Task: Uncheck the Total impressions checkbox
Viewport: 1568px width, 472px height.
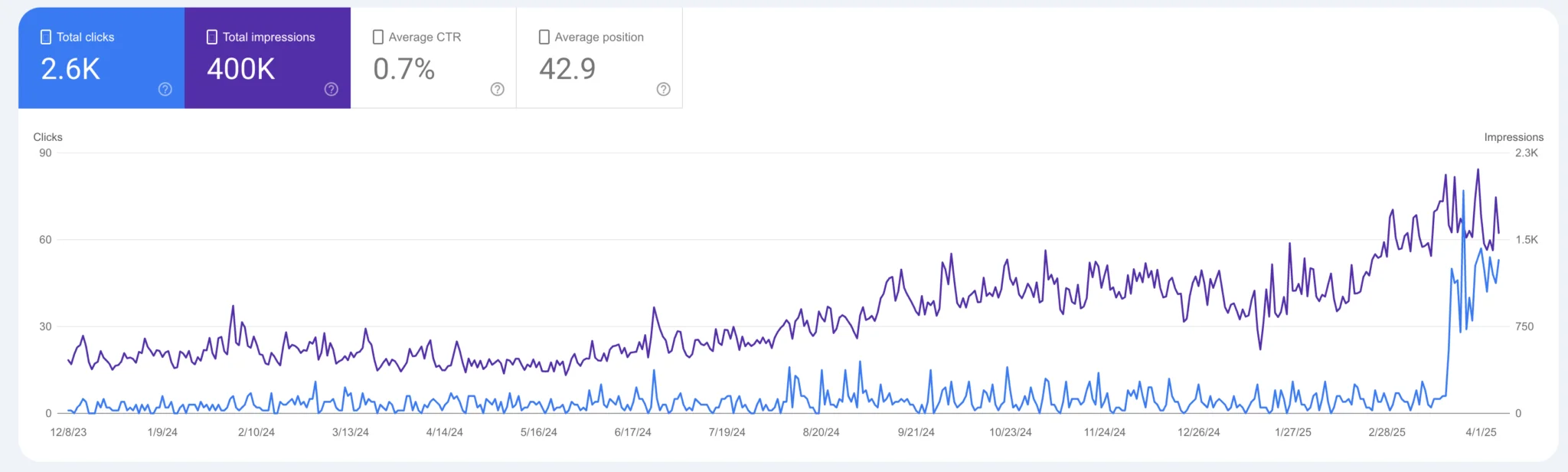Action: (212, 37)
